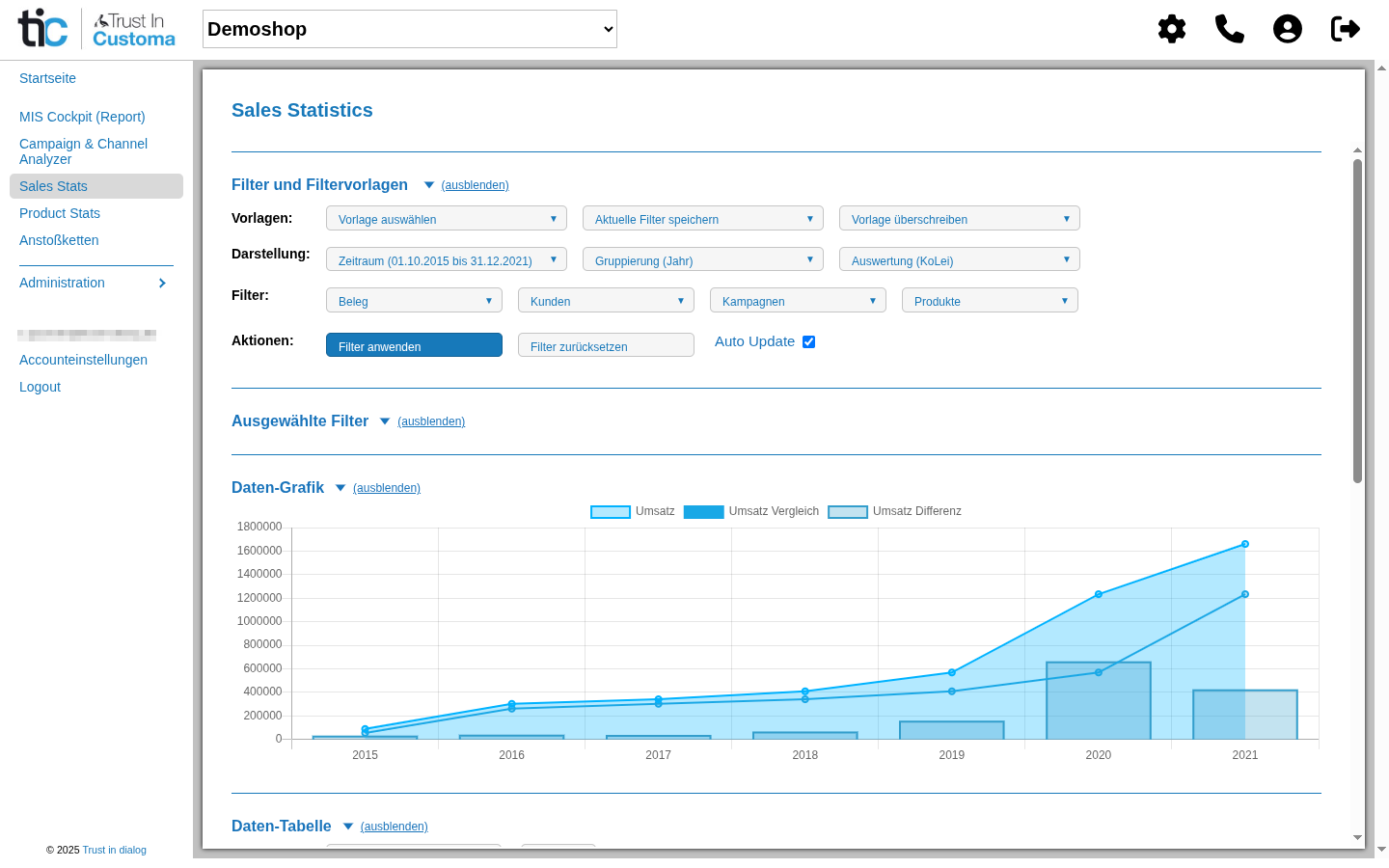Click the Umsatz Differenz color swatch
The image size is (1389, 868).
pyautogui.click(x=848, y=511)
